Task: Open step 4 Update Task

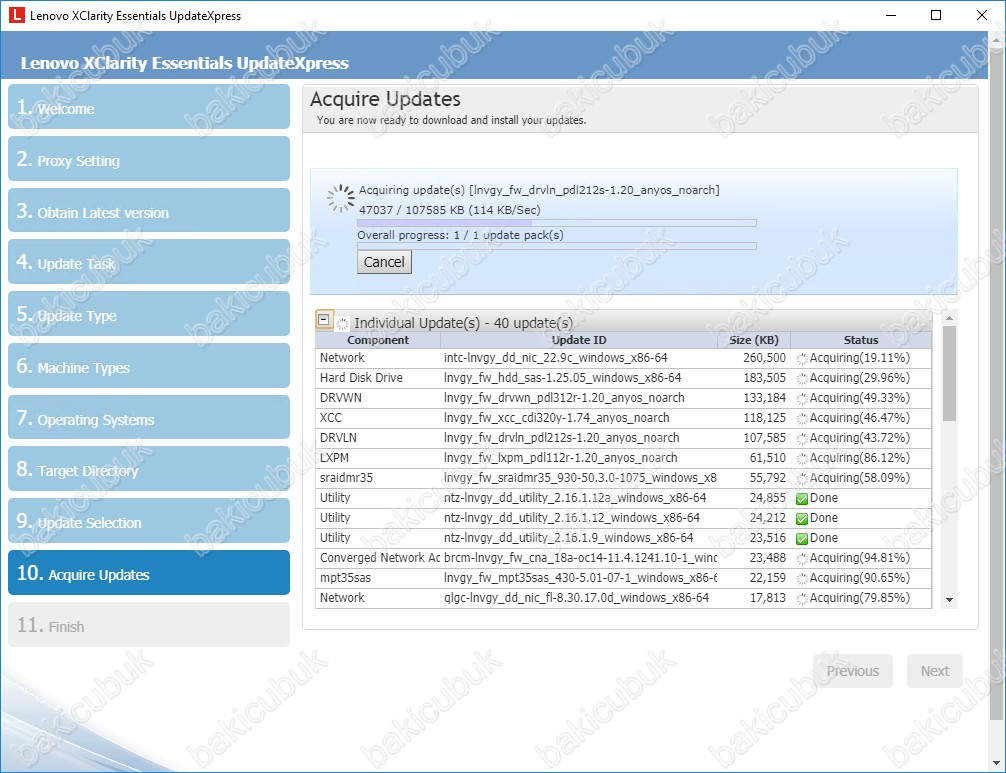Action: pos(149,262)
